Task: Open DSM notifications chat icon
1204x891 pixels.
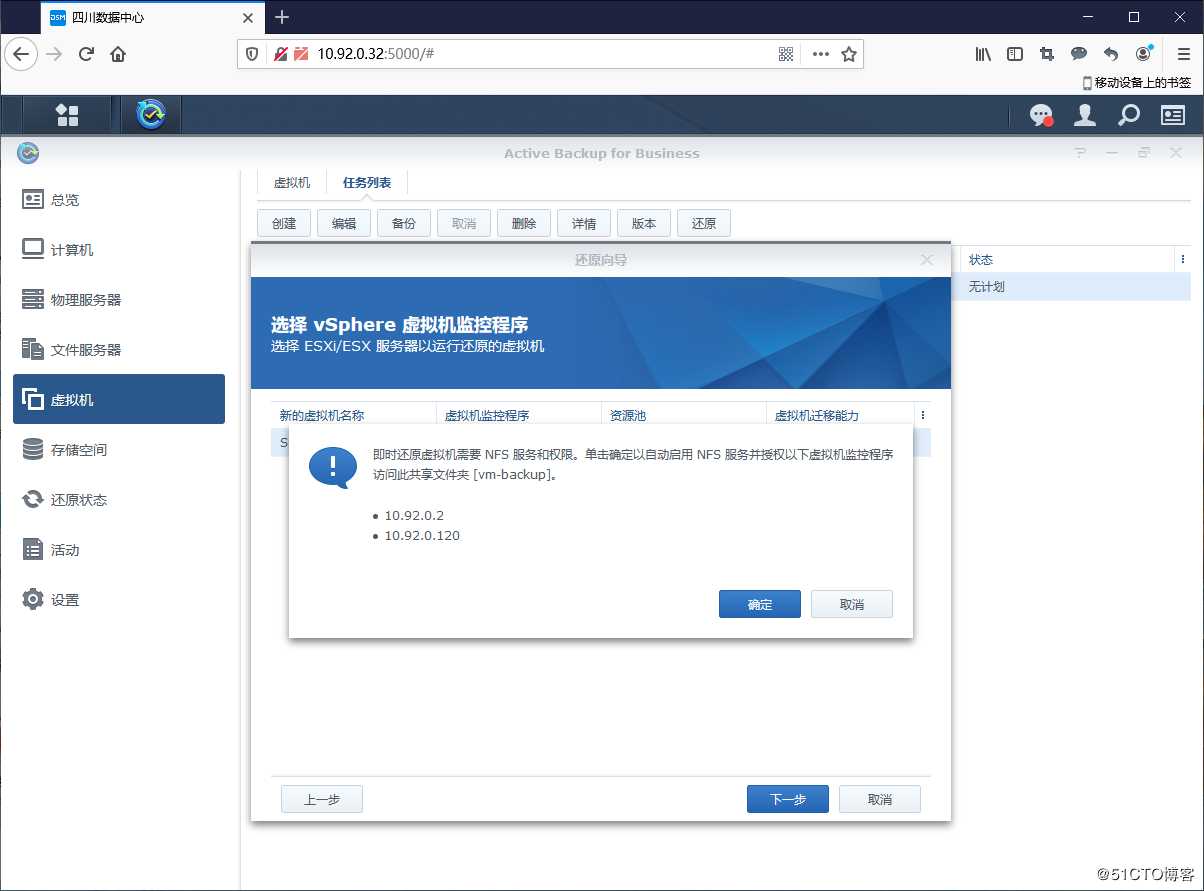Action: (x=1041, y=115)
